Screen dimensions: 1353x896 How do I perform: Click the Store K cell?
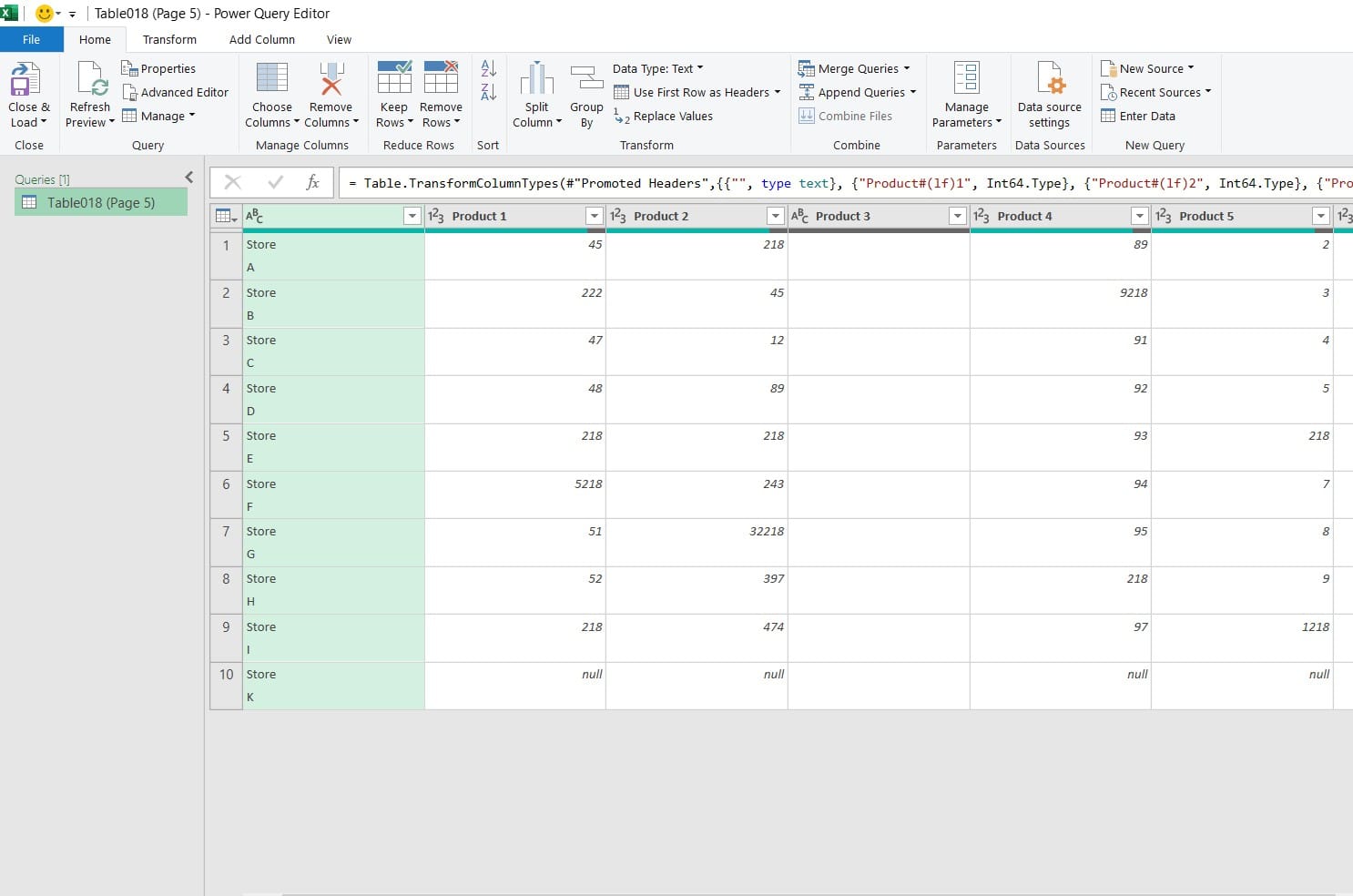333,686
